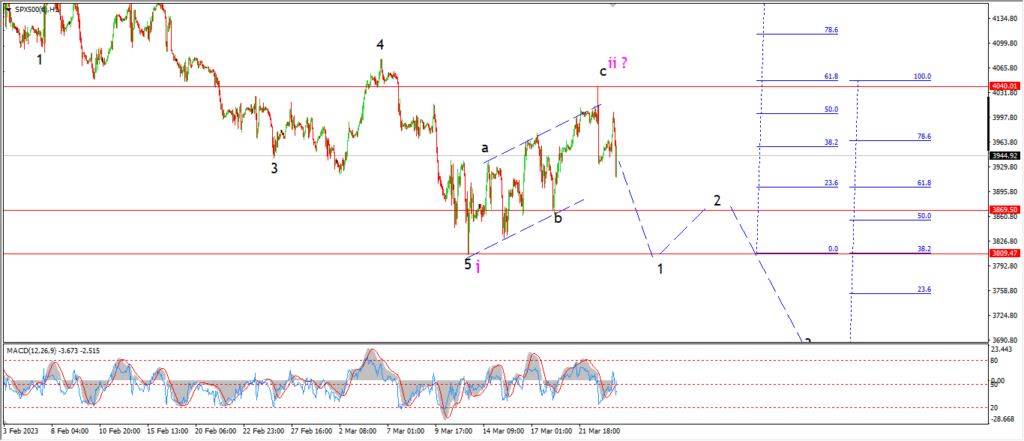
Task: Select the red 3809.47 price tag
Action: click(1004, 253)
